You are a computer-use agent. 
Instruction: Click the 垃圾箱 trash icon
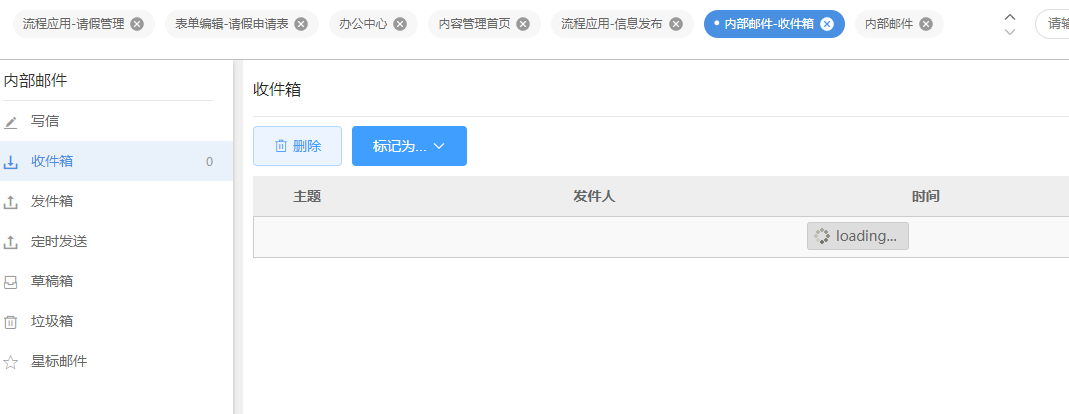coord(11,322)
